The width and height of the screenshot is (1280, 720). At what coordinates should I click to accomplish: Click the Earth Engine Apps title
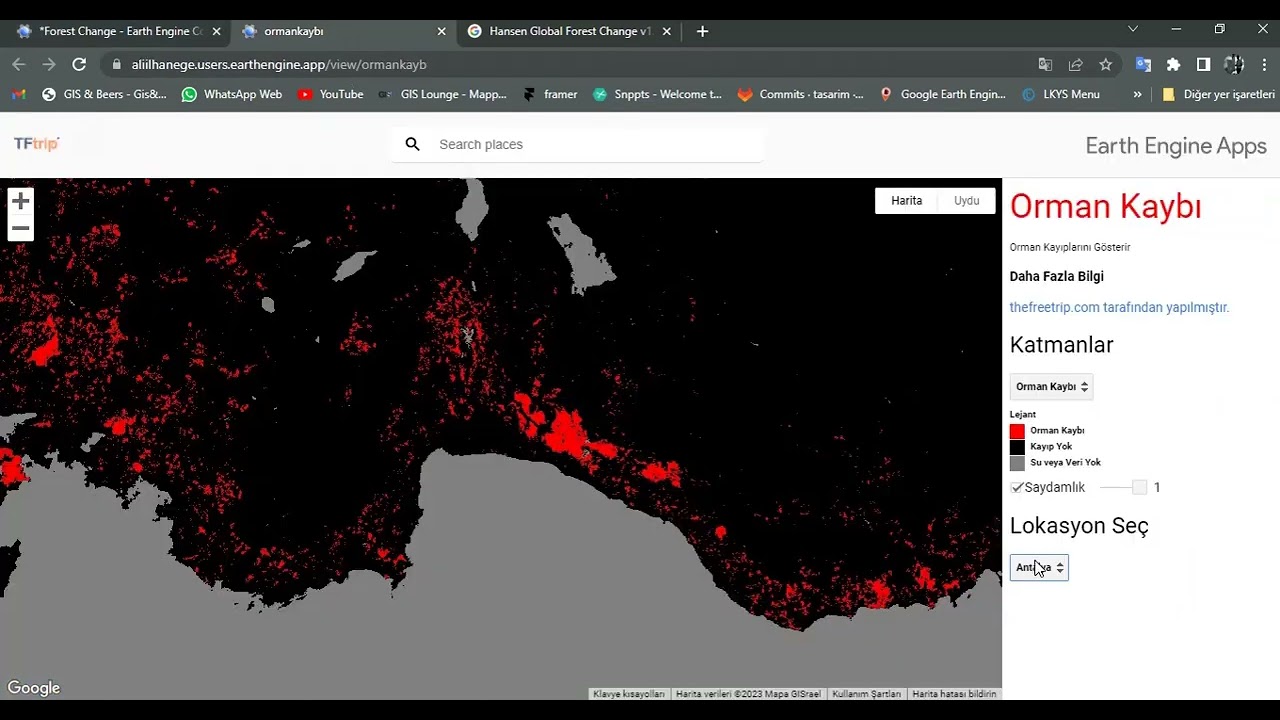1176,146
